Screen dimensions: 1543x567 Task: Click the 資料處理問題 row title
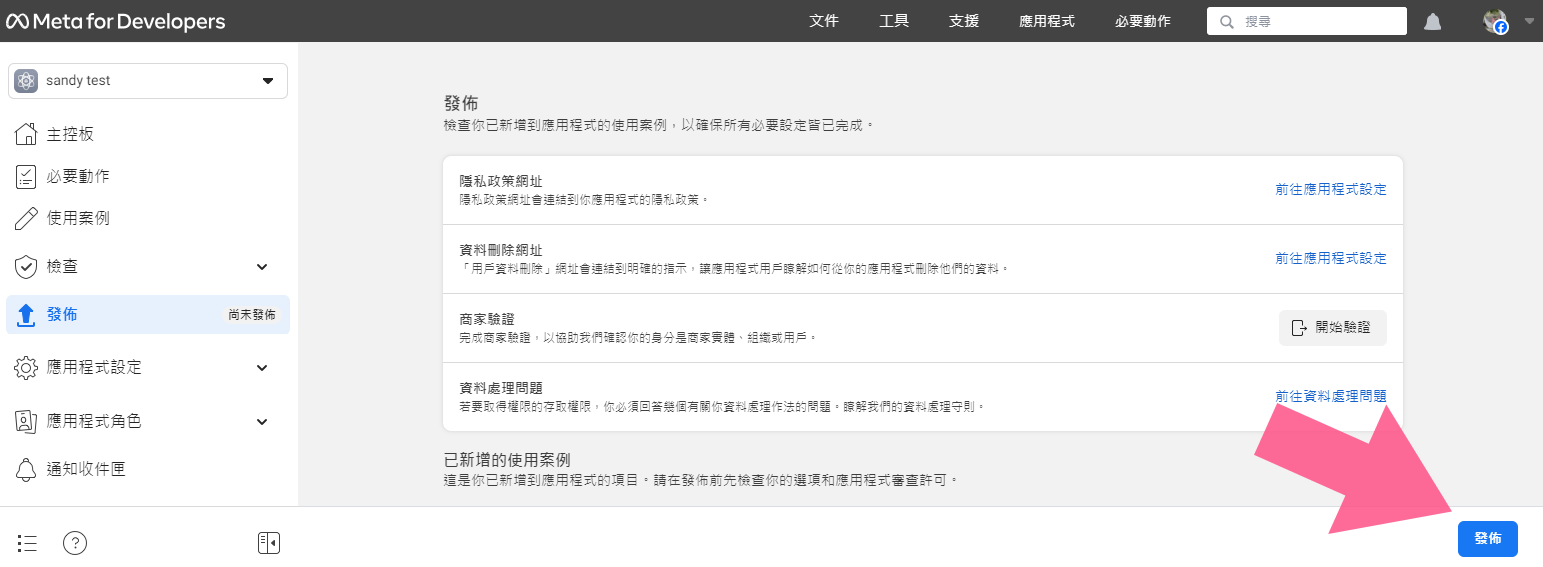click(501, 388)
